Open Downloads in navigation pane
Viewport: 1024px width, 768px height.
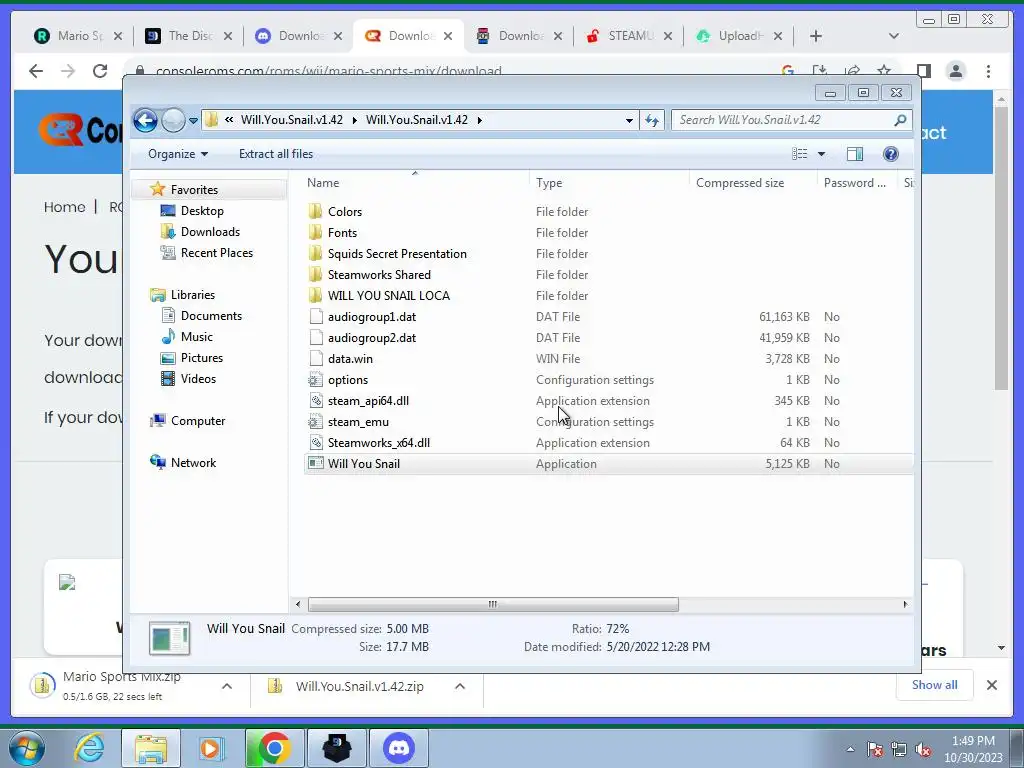(x=210, y=232)
